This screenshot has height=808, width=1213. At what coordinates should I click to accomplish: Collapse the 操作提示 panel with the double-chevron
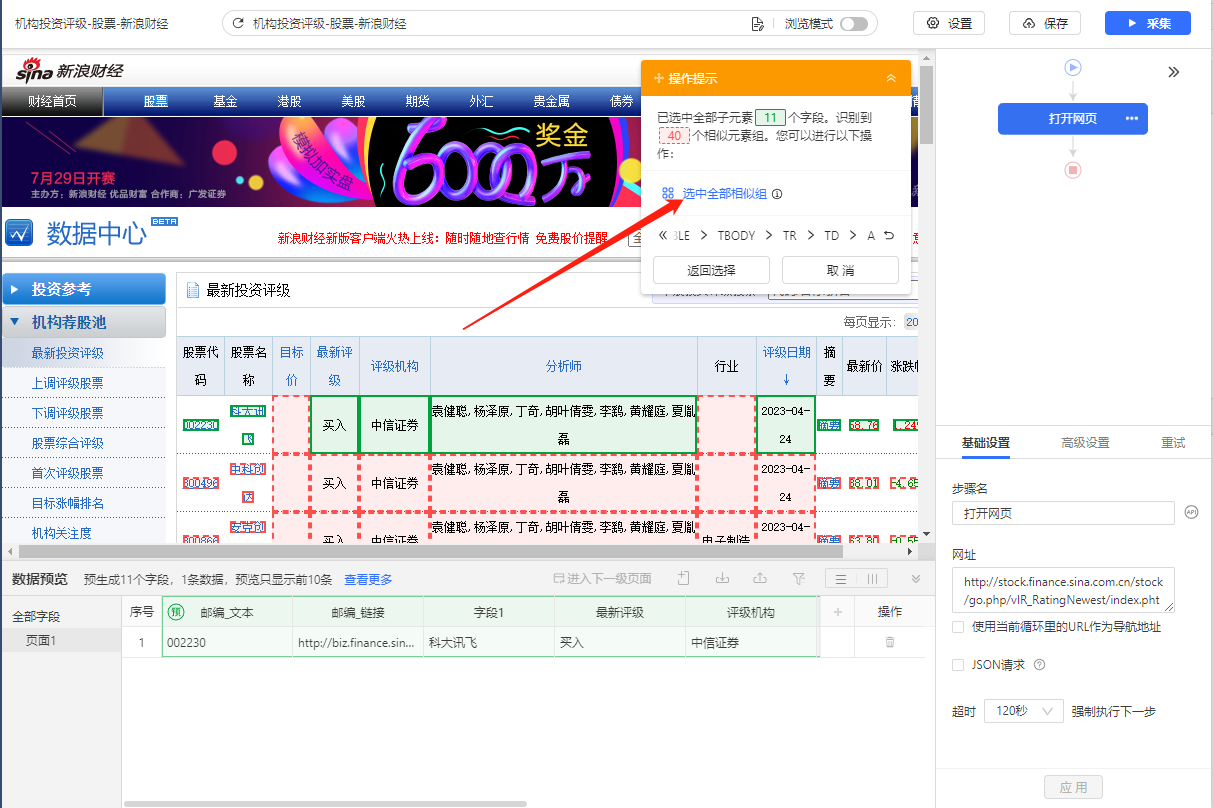891,78
